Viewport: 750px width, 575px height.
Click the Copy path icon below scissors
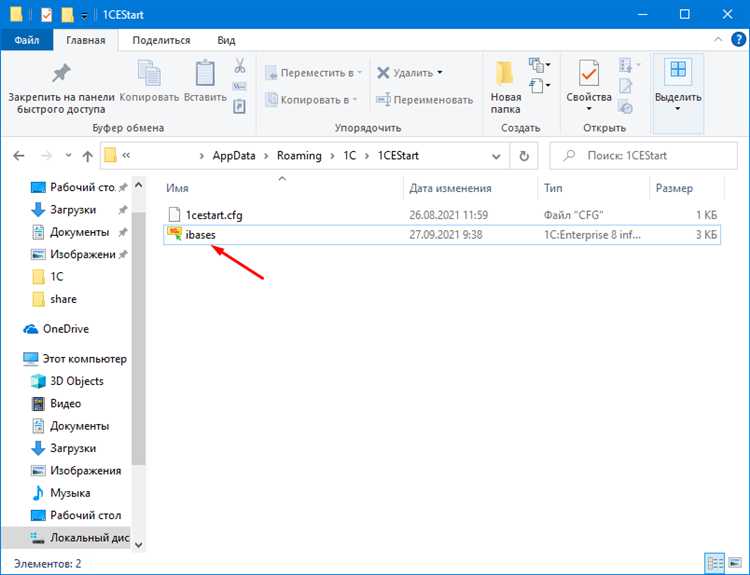tap(240, 87)
